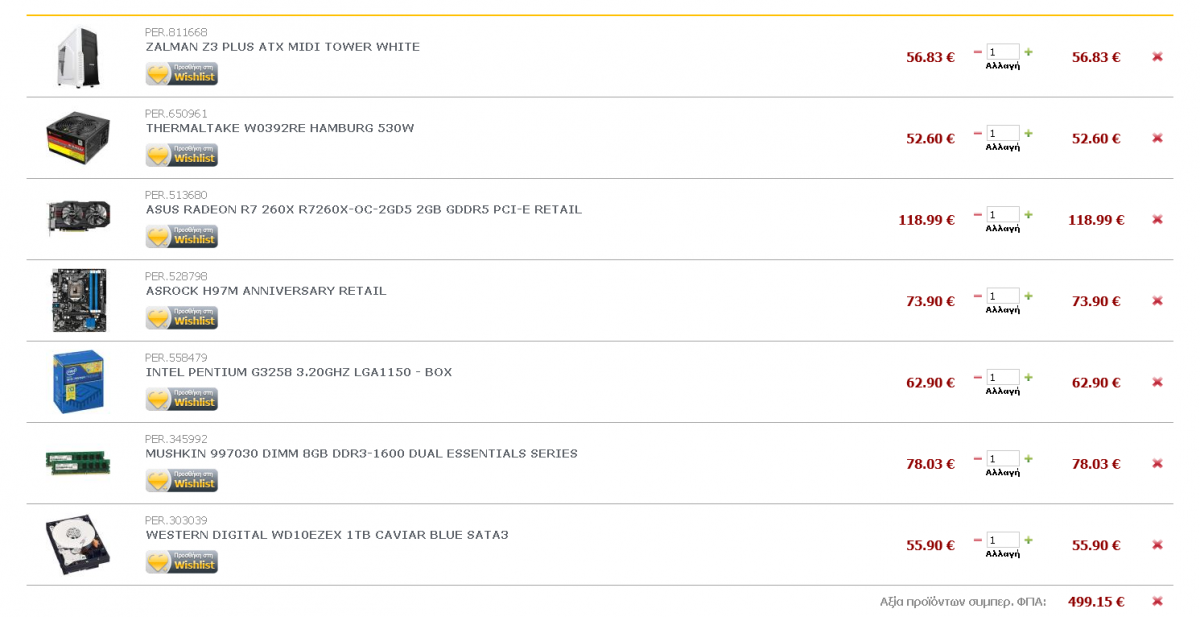
Task: Add Western Digital Caviar Blue to Wishlist
Action: (181, 562)
